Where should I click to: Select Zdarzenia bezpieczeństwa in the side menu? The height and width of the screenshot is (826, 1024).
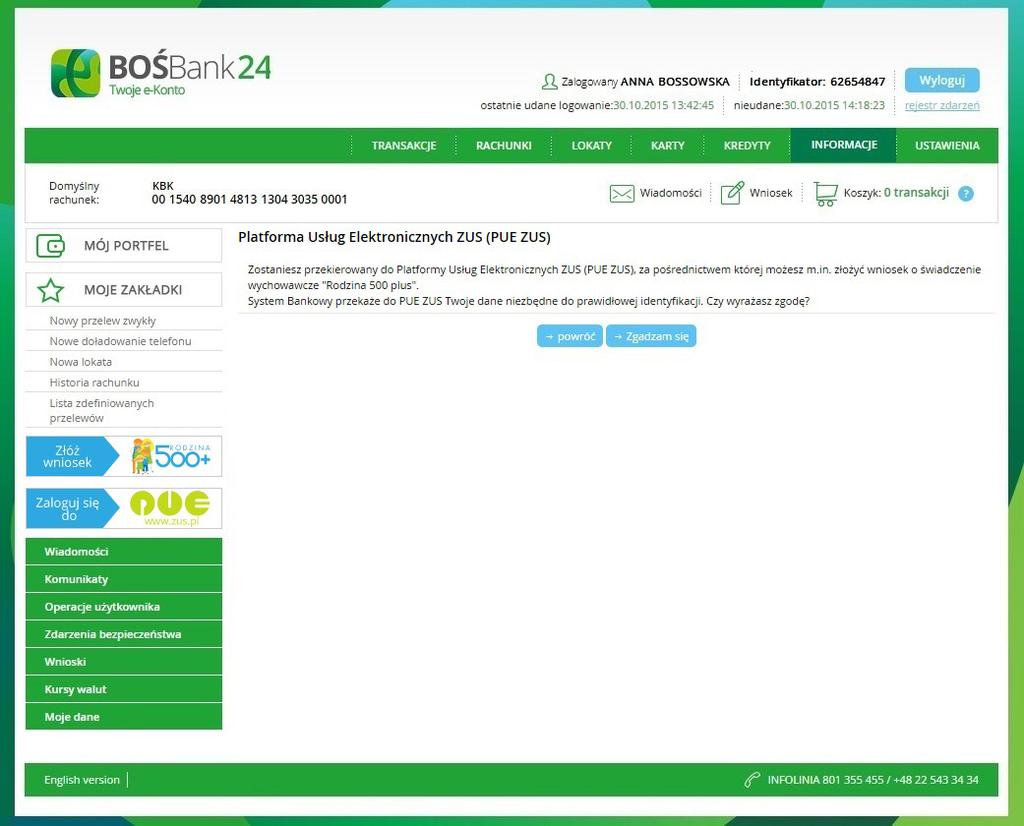[124, 634]
